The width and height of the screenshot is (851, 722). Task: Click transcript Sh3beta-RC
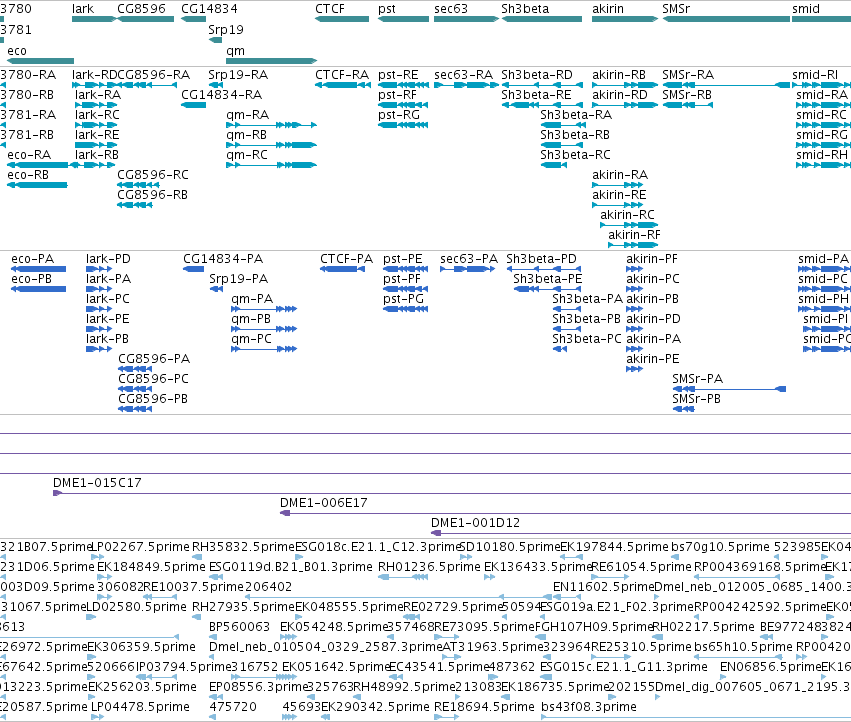[554, 165]
